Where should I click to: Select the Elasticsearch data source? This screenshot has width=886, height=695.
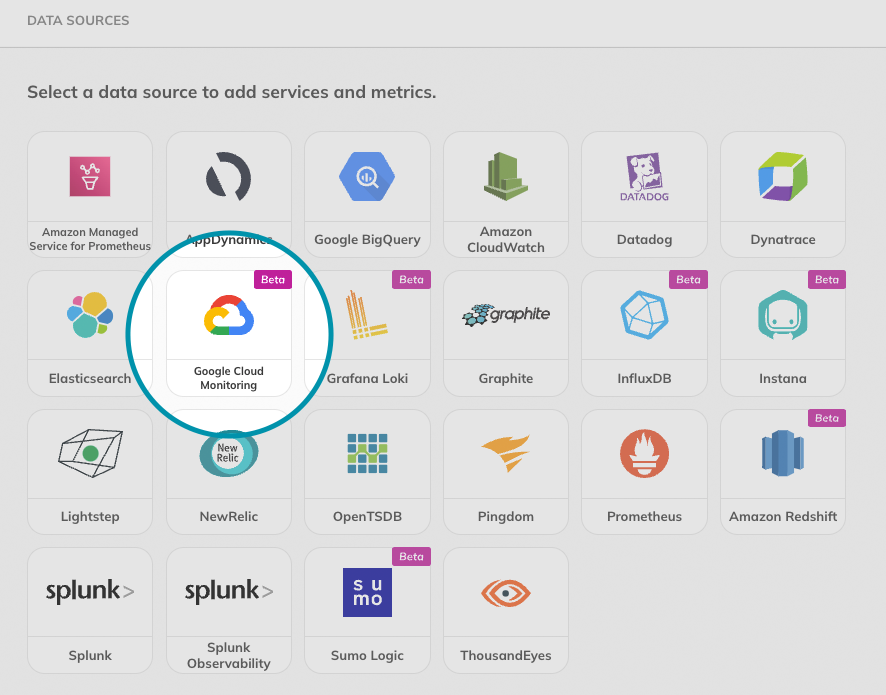point(89,333)
